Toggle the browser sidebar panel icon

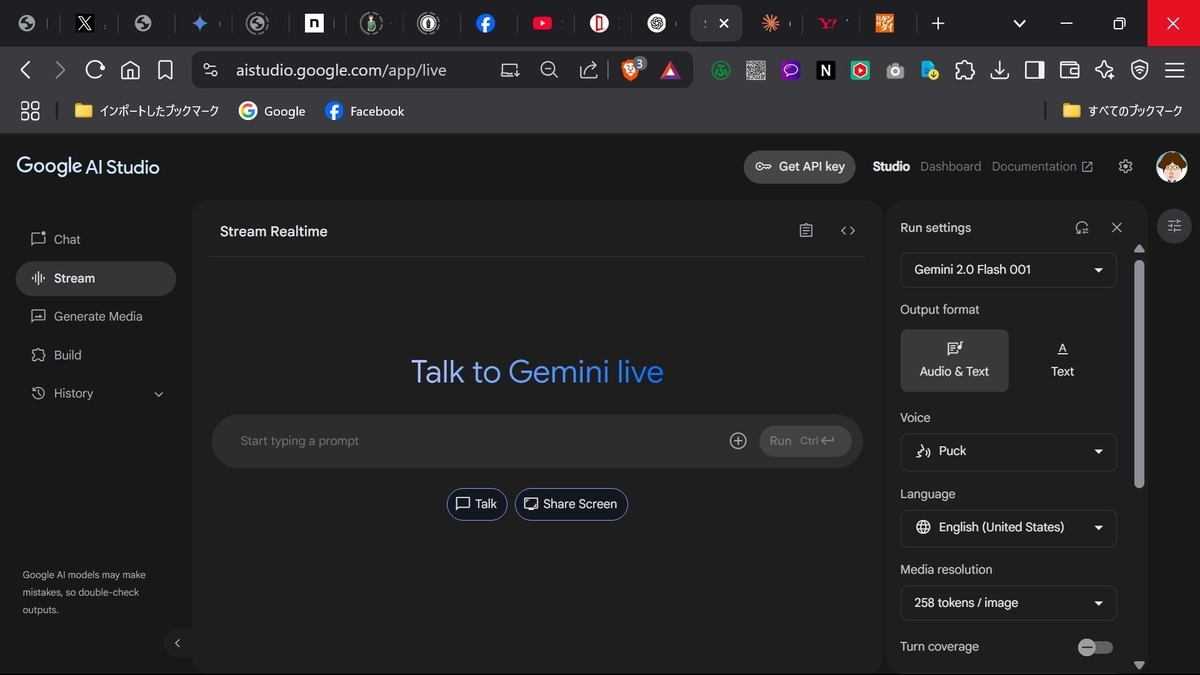pos(1035,70)
